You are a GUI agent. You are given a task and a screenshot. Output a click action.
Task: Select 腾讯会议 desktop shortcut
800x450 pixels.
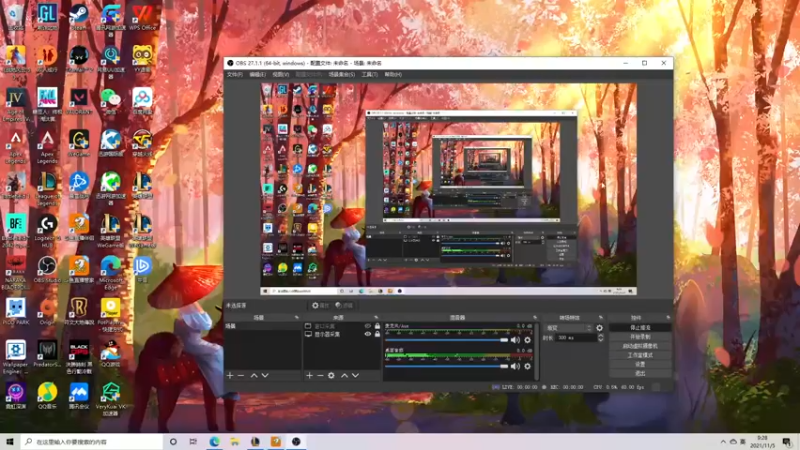pyautogui.click(x=79, y=396)
